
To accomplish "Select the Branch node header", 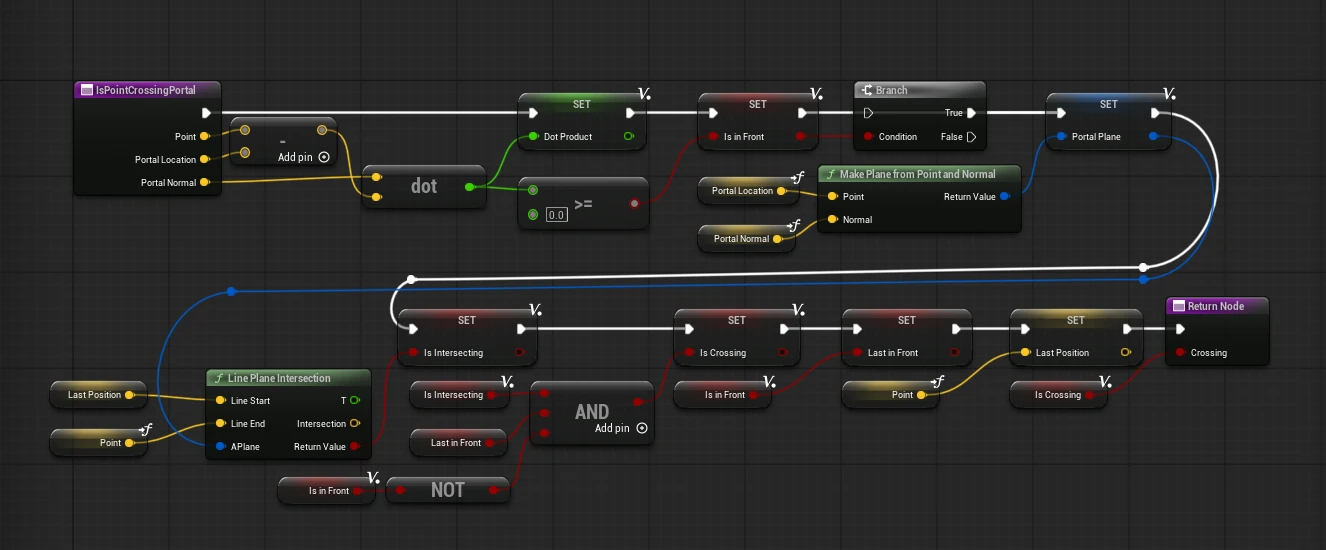I will click(920, 90).
